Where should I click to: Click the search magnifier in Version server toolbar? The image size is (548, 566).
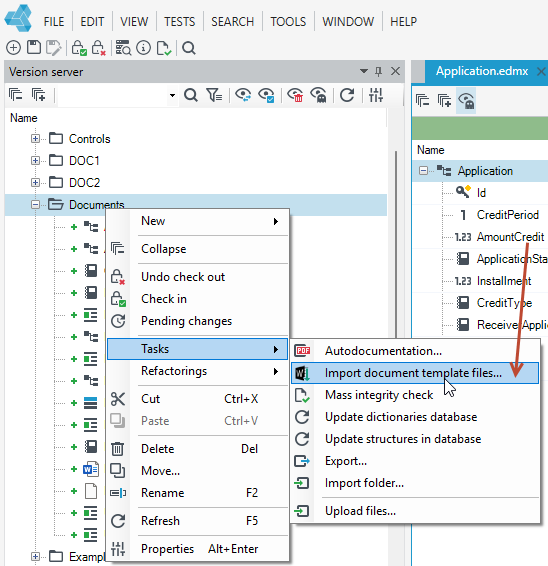(x=191, y=95)
